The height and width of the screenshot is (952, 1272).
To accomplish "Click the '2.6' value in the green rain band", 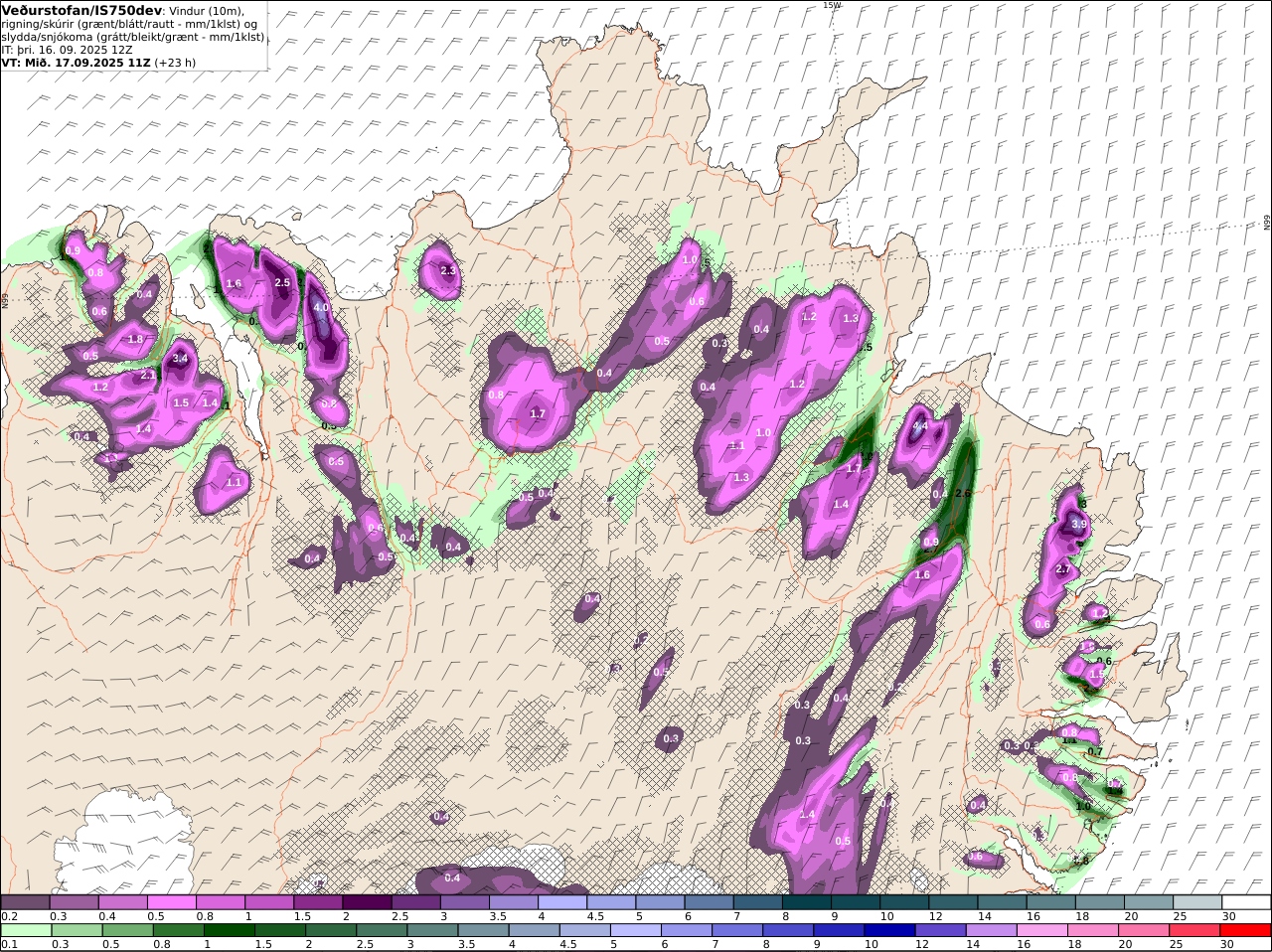I will (962, 493).
